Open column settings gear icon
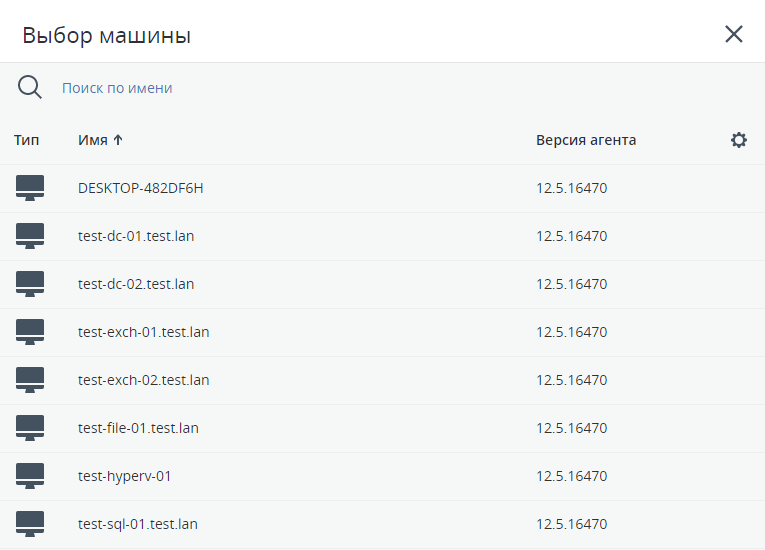765x550 pixels. click(739, 140)
